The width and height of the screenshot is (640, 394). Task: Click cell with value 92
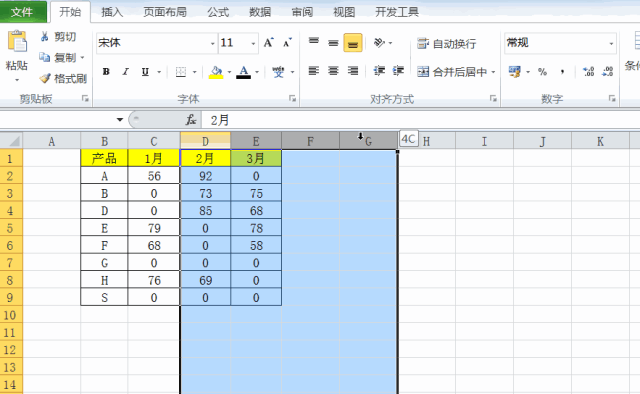pyautogui.click(x=205, y=176)
